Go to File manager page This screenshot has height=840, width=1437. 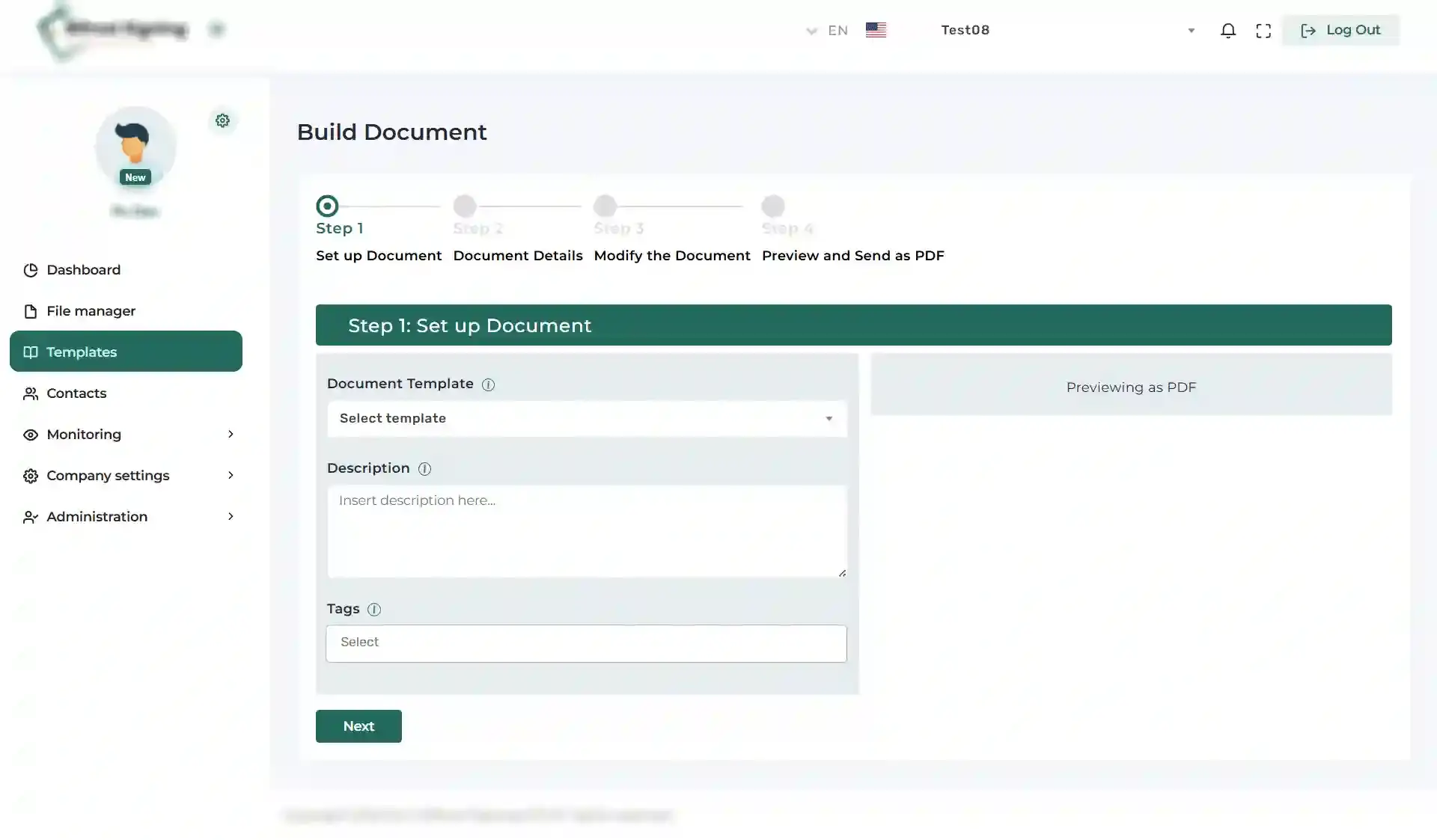coord(91,311)
